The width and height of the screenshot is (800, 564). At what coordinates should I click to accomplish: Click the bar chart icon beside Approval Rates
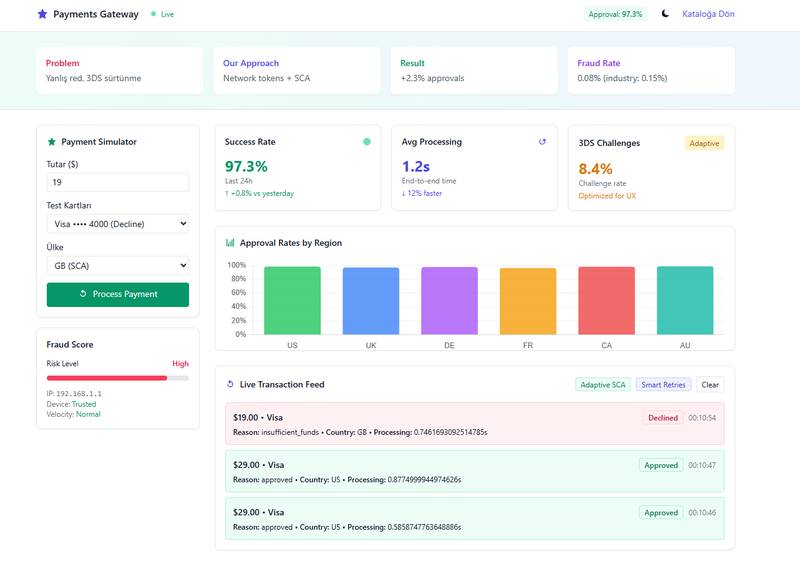230,242
